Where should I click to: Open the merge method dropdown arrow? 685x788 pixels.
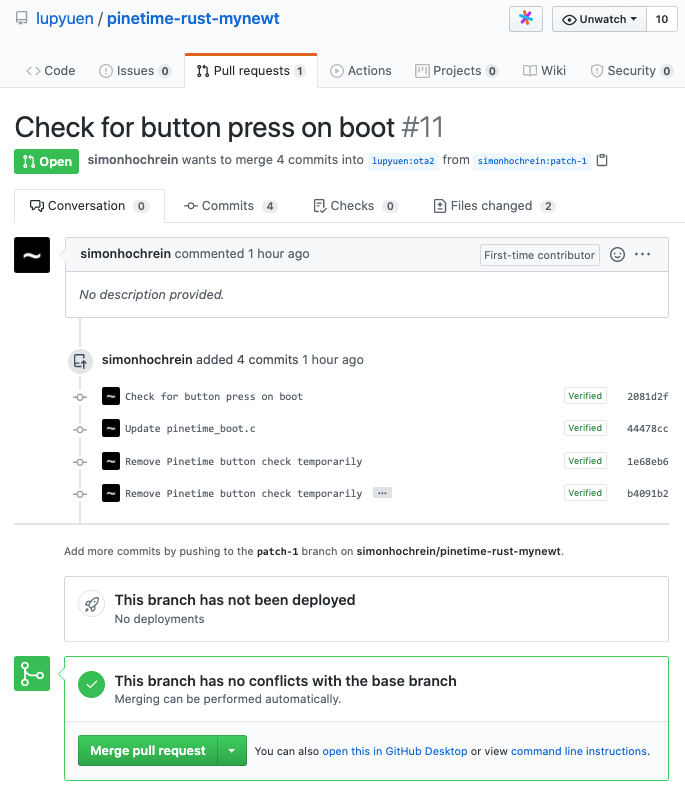[x=232, y=751]
